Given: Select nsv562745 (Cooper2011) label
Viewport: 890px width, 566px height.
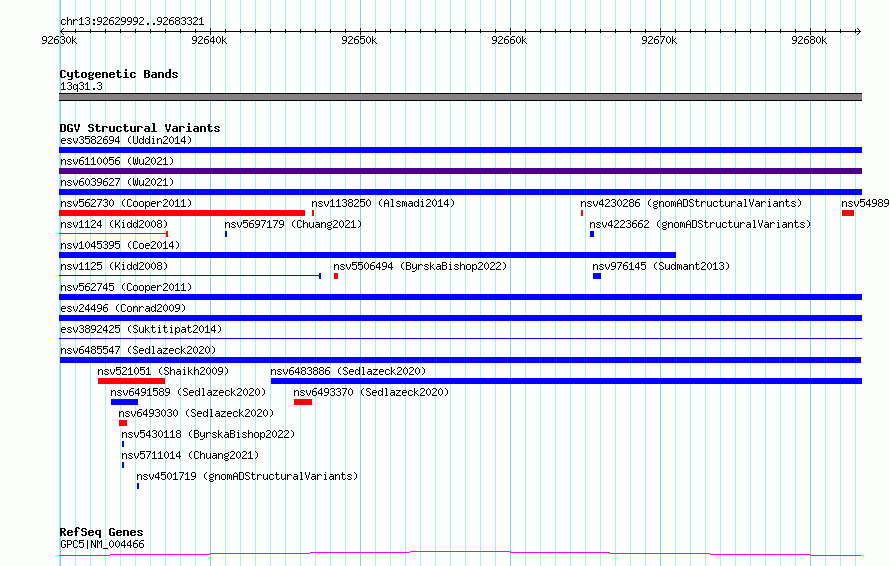Looking at the screenshot, I should (126, 287).
